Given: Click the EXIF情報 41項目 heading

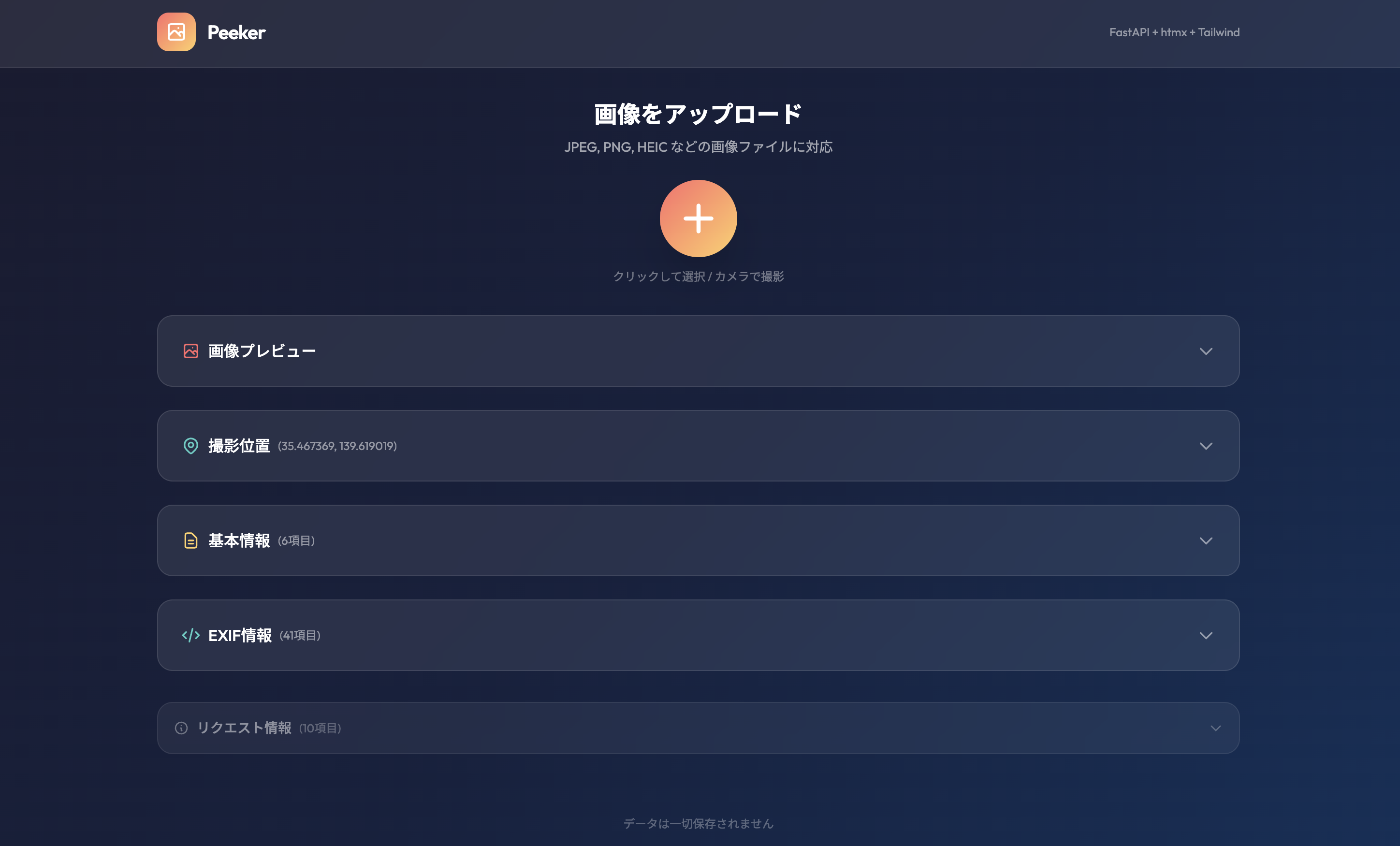Looking at the screenshot, I should tap(264, 635).
